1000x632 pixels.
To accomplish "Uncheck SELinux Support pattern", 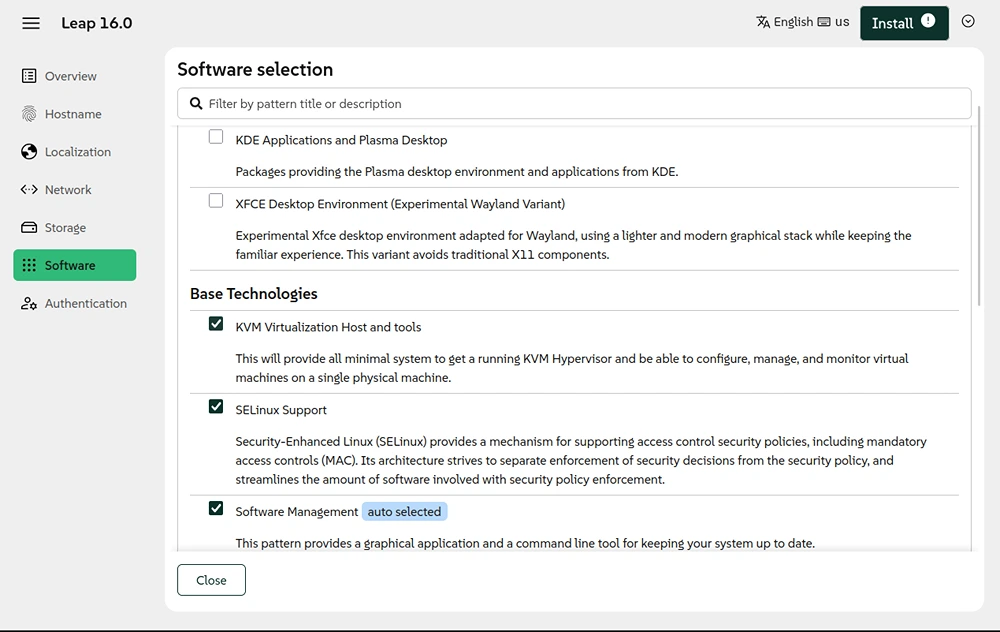I will [216, 407].
